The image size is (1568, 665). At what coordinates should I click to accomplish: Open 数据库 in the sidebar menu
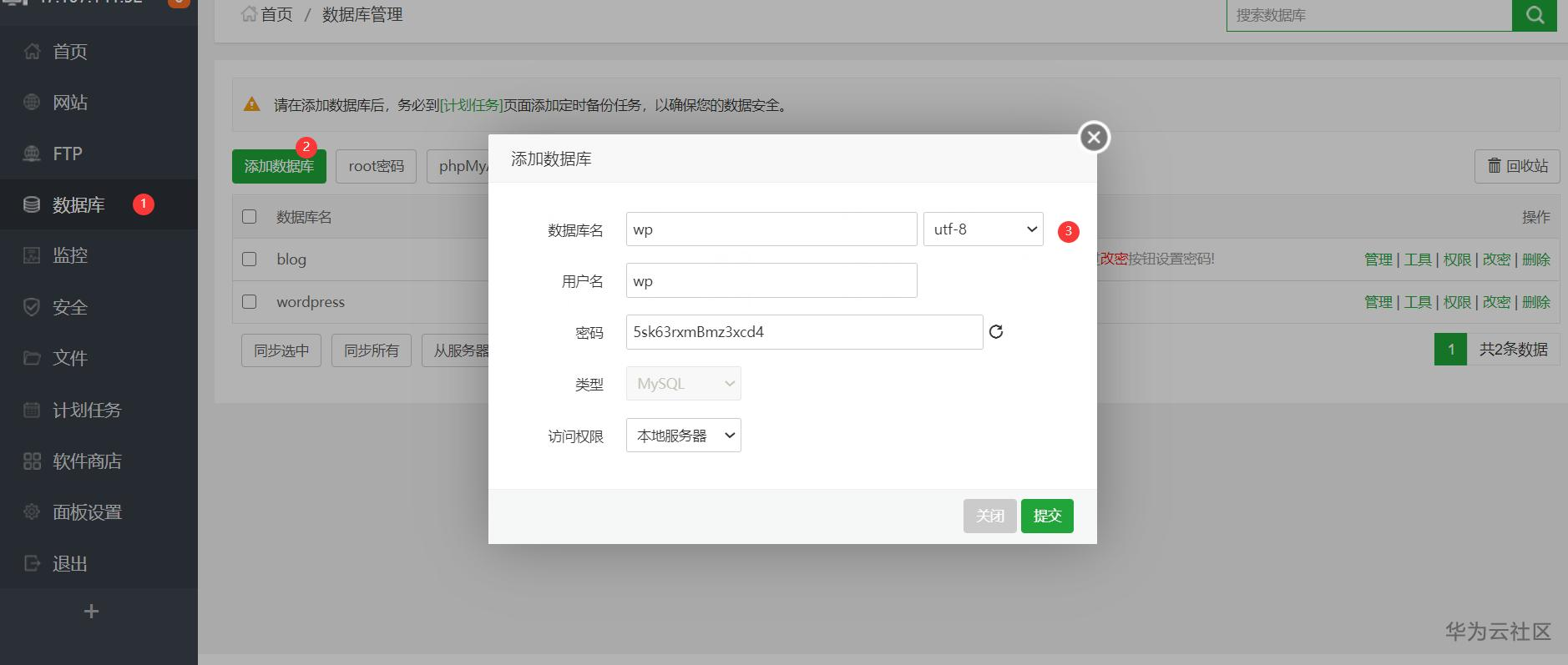78,204
